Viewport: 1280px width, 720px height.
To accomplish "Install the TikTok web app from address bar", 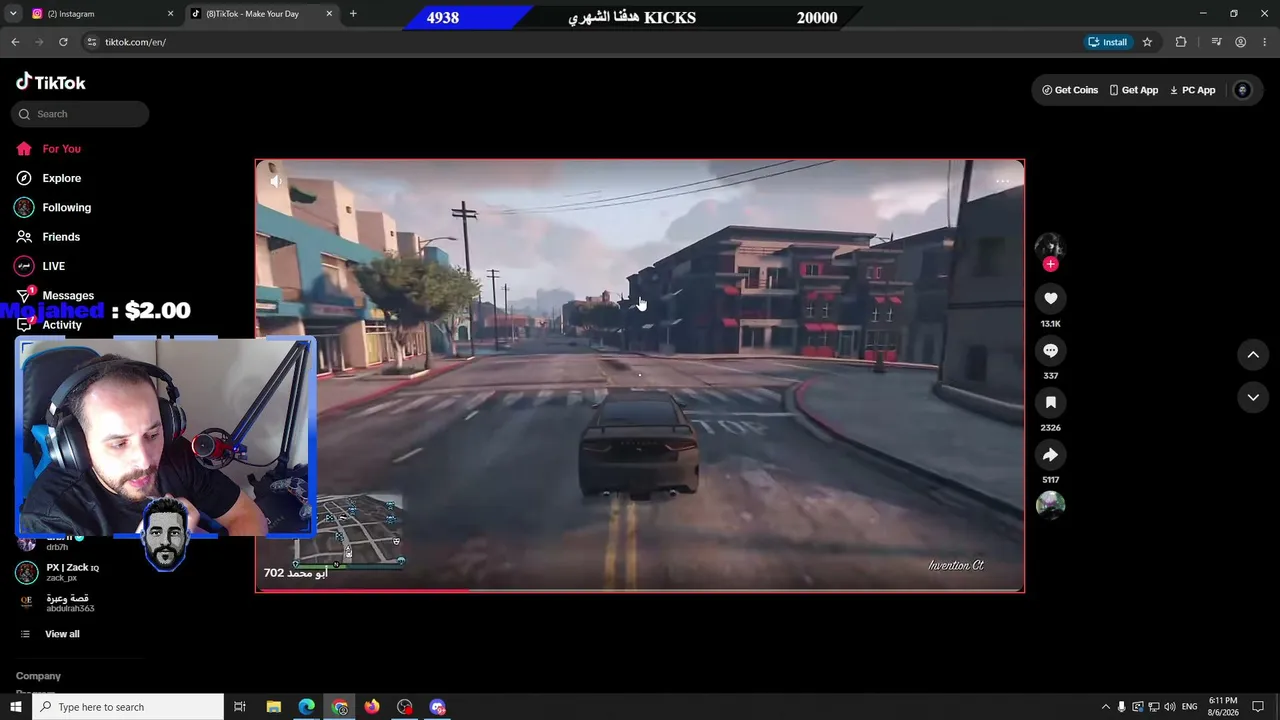I will coord(1108,42).
